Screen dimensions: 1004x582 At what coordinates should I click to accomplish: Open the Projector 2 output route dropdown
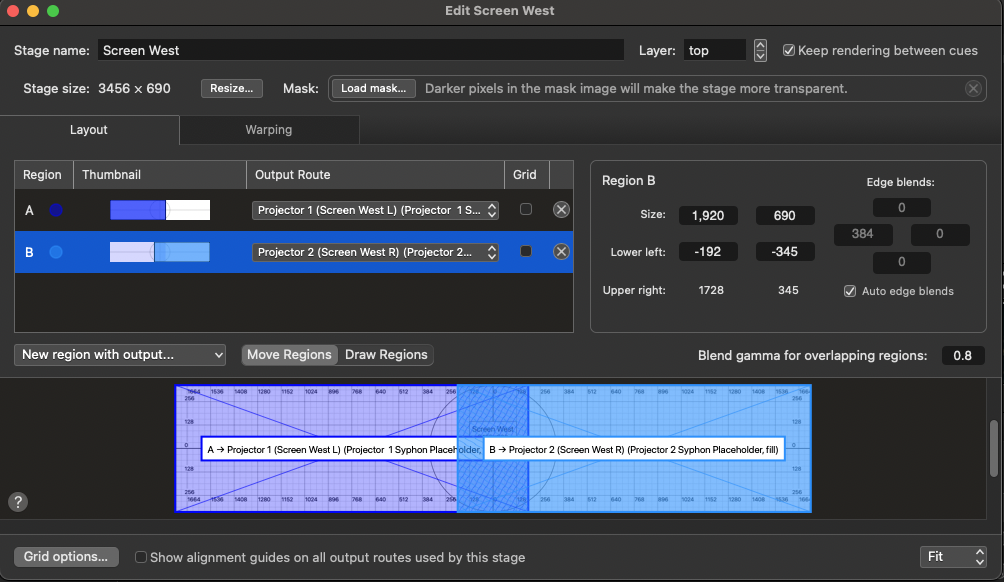click(375, 251)
